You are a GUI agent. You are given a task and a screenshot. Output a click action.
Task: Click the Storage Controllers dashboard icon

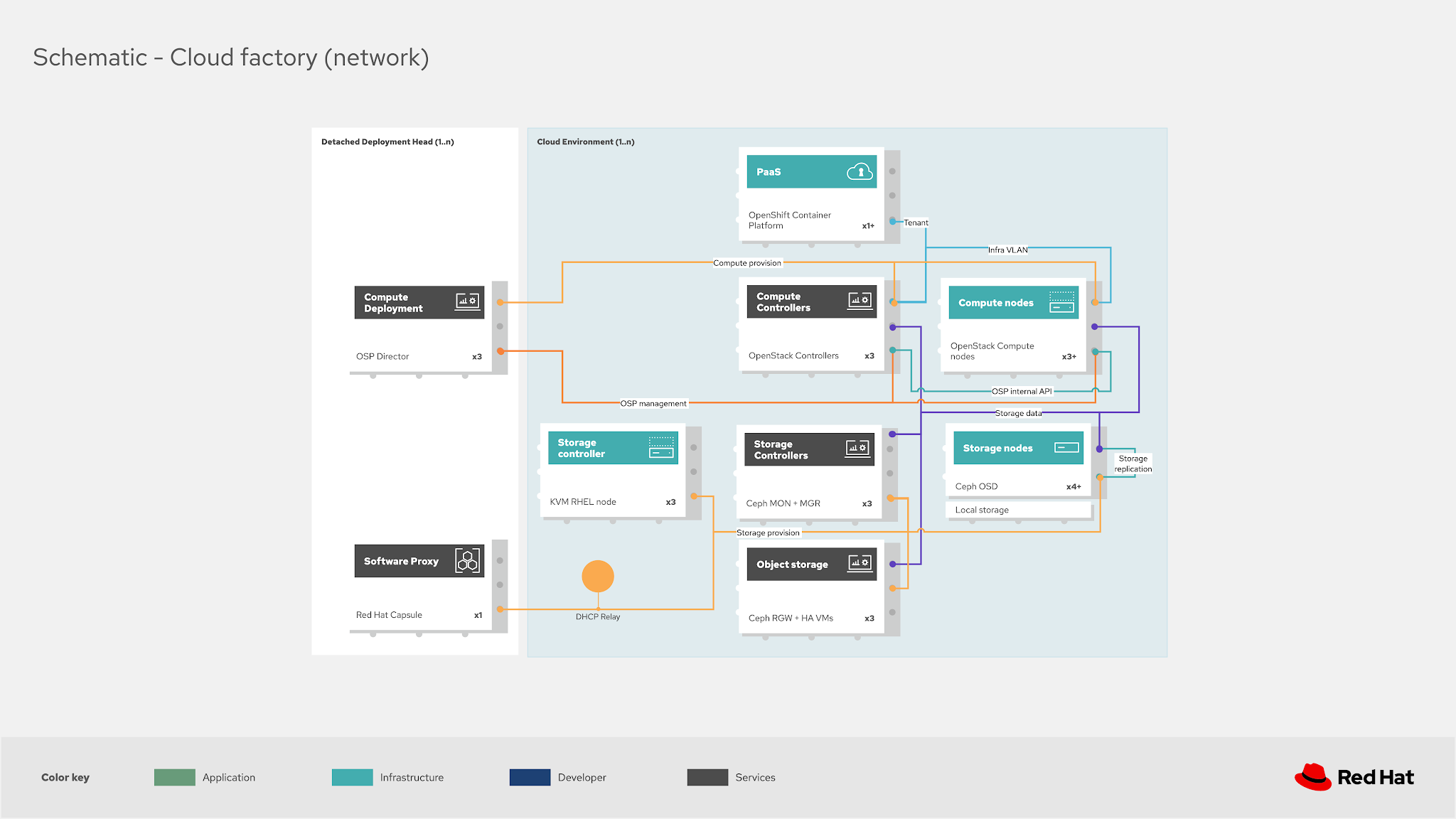click(857, 449)
